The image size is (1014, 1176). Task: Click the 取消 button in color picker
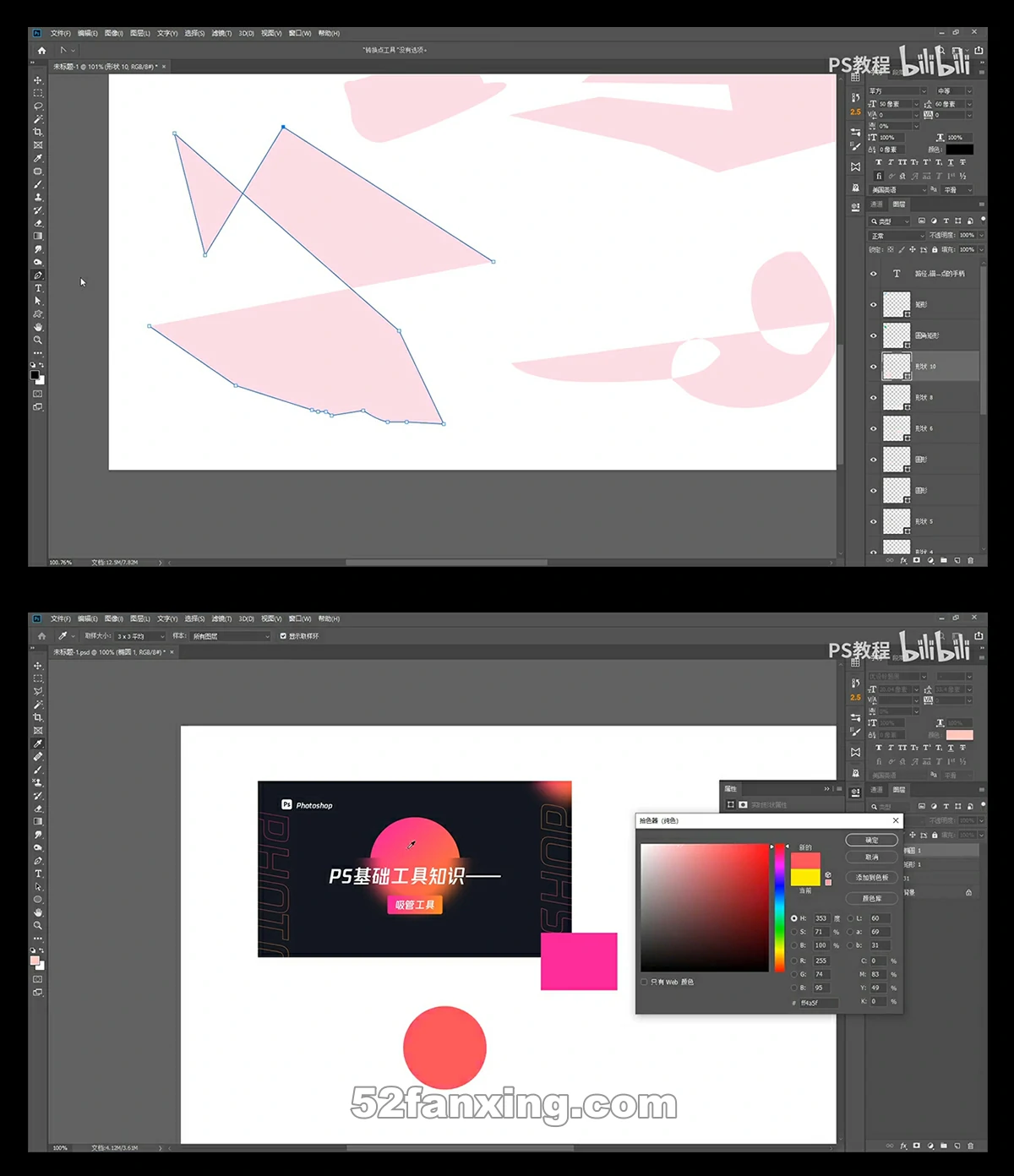871,857
